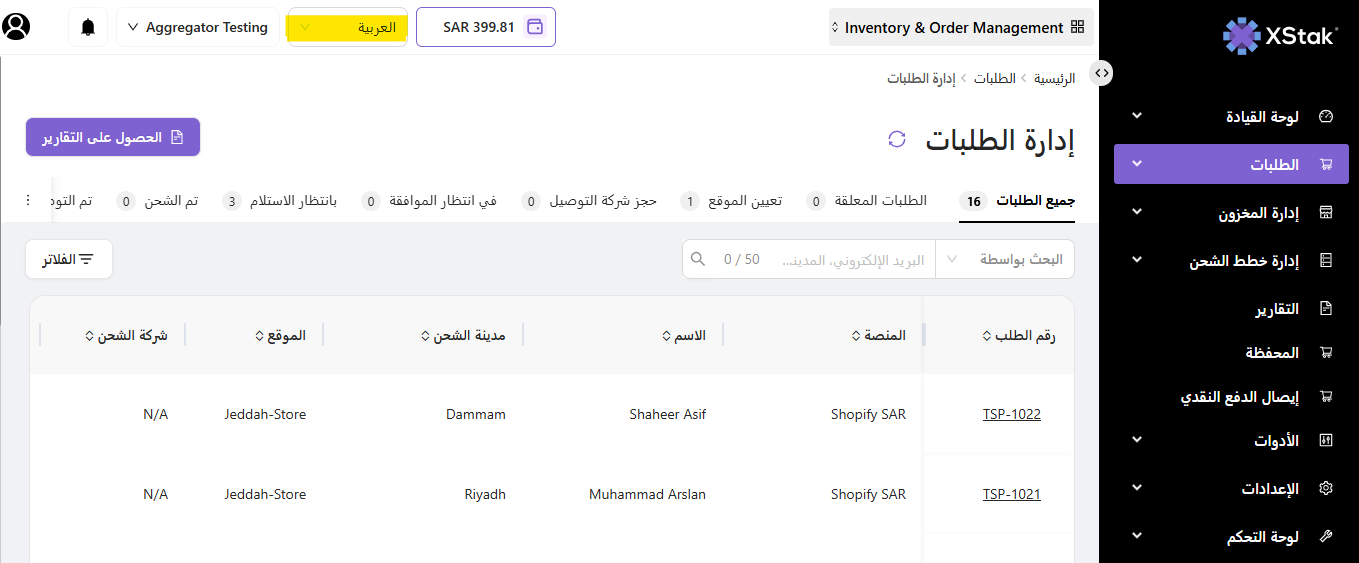Image resolution: width=1359 pixels, height=563 pixels.
Task: Click the three-dot more tabs icon
Action: tap(28, 201)
